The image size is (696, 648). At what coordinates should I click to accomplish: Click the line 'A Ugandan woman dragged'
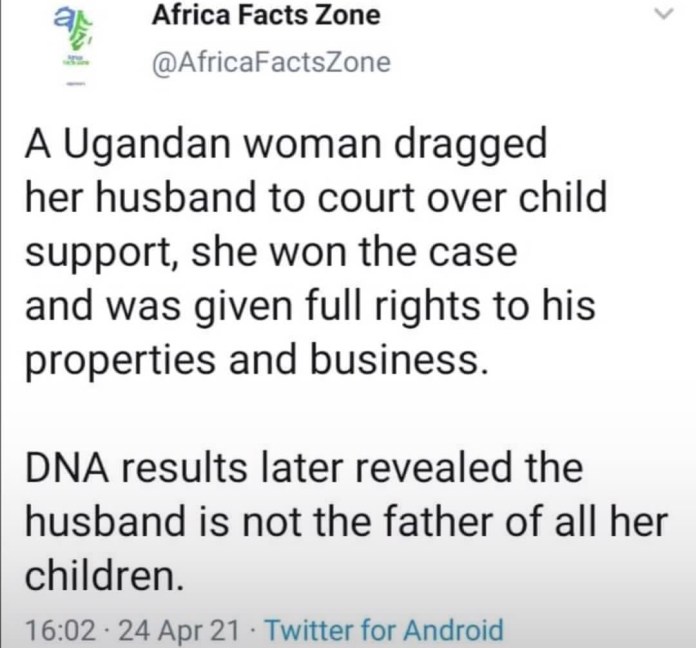pos(286,146)
